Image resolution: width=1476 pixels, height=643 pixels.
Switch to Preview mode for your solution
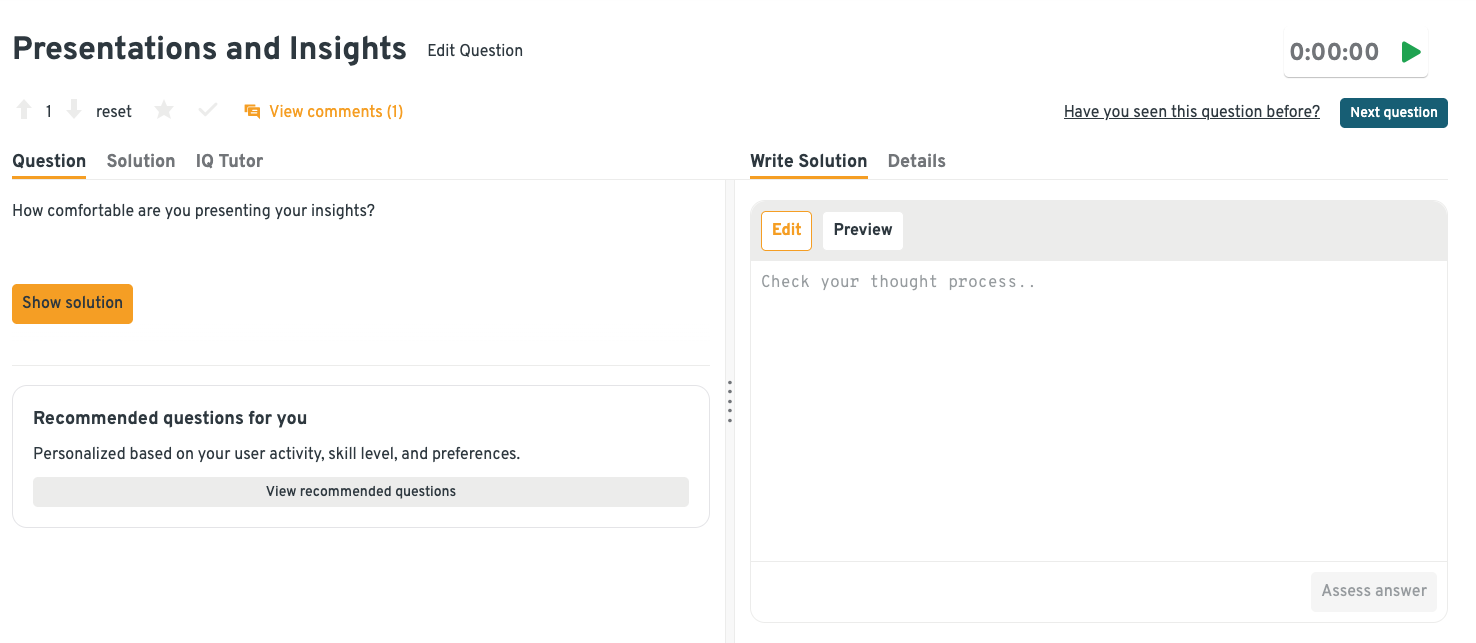tap(862, 230)
